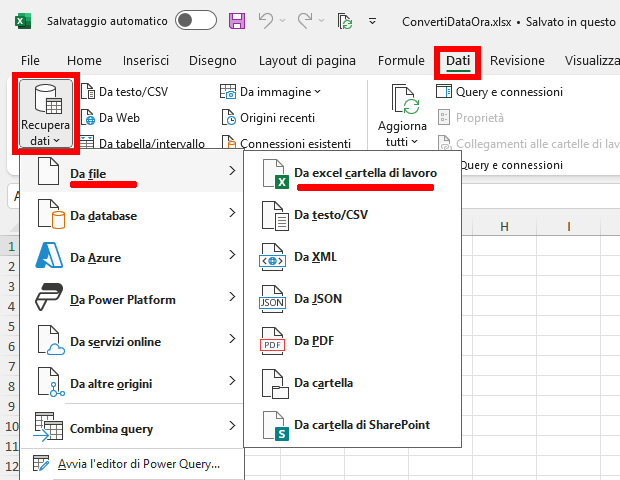Click the Save floppy disk icon
This screenshot has width=620, height=480.
click(237, 20)
